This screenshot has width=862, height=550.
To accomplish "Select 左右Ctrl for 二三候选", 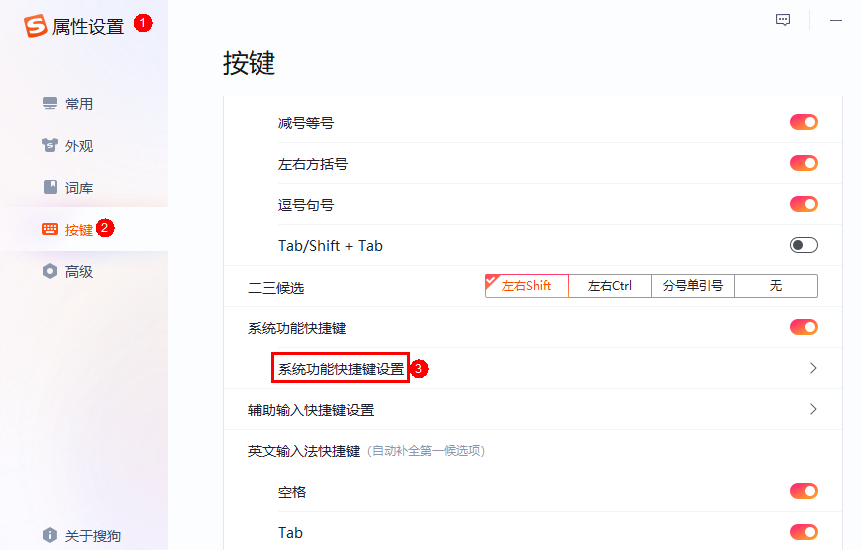I will point(609,286).
